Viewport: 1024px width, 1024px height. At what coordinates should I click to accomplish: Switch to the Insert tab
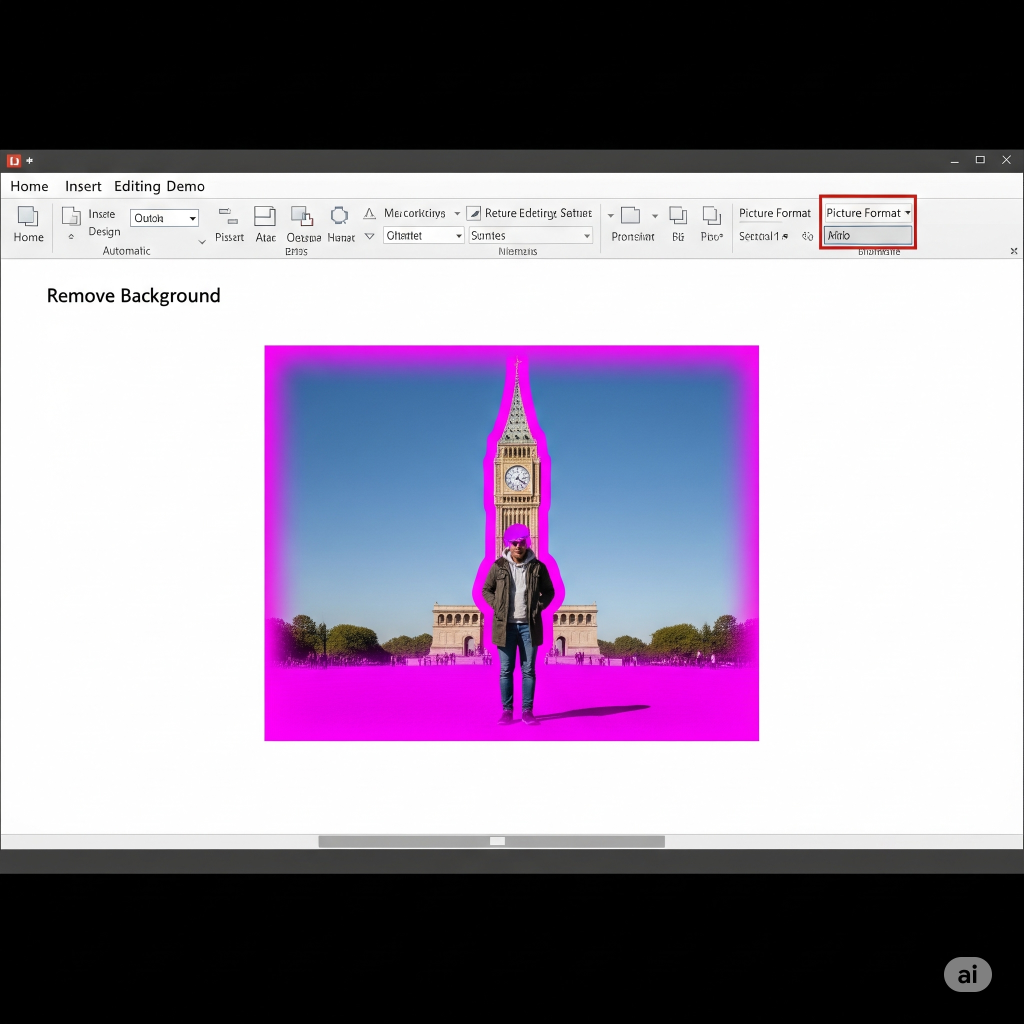83,186
